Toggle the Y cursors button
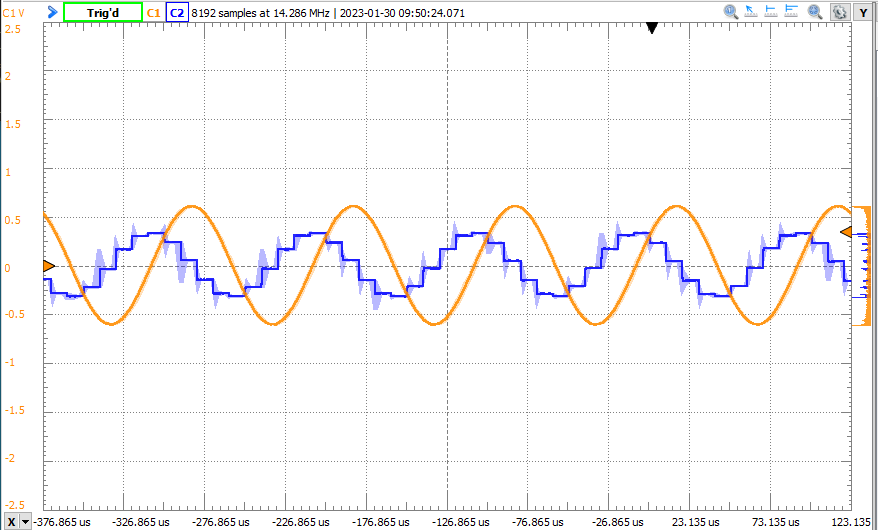 pyautogui.click(x=863, y=12)
